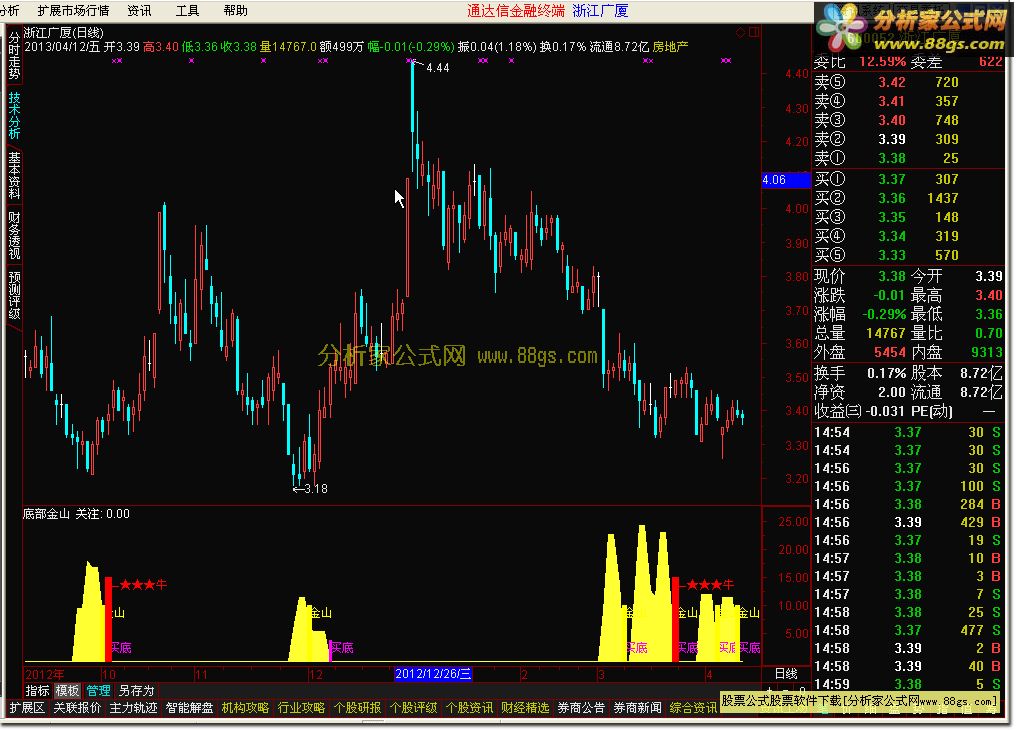Image resolution: width=1016 pixels, height=730 pixels.
Task: Click the 卖⑤ 3.42 order book row
Action: [908, 82]
